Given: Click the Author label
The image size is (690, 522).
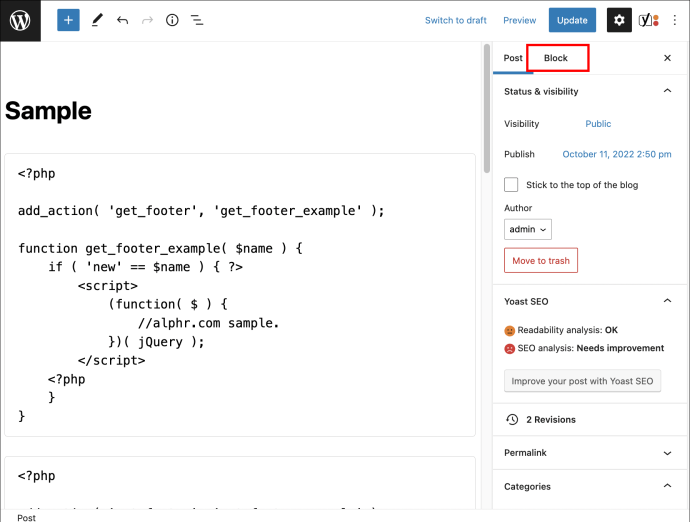Looking at the screenshot, I should coord(518,208).
